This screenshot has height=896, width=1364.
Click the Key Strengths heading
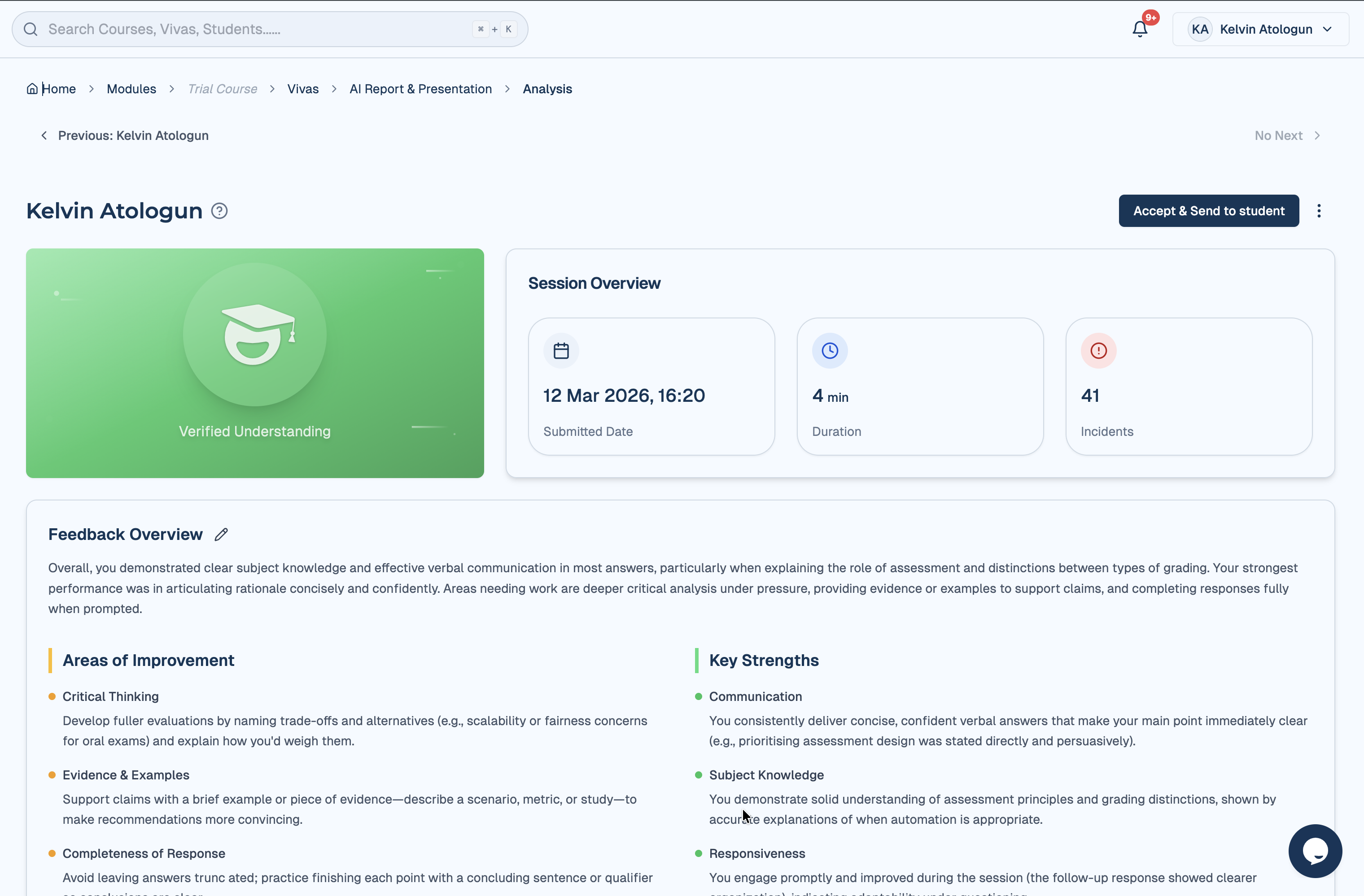tap(764, 661)
